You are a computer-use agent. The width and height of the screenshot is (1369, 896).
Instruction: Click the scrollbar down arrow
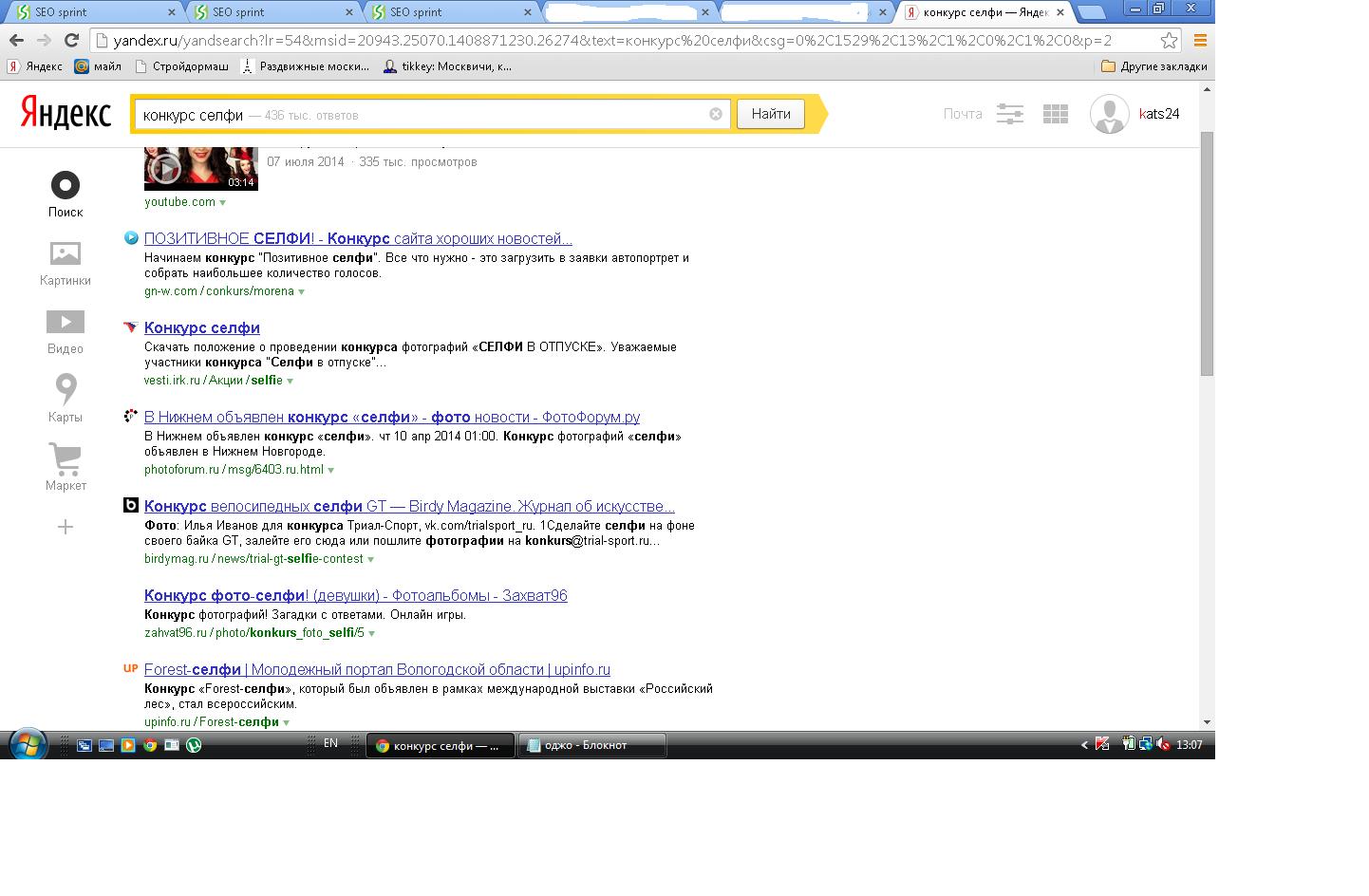pos(1207,722)
